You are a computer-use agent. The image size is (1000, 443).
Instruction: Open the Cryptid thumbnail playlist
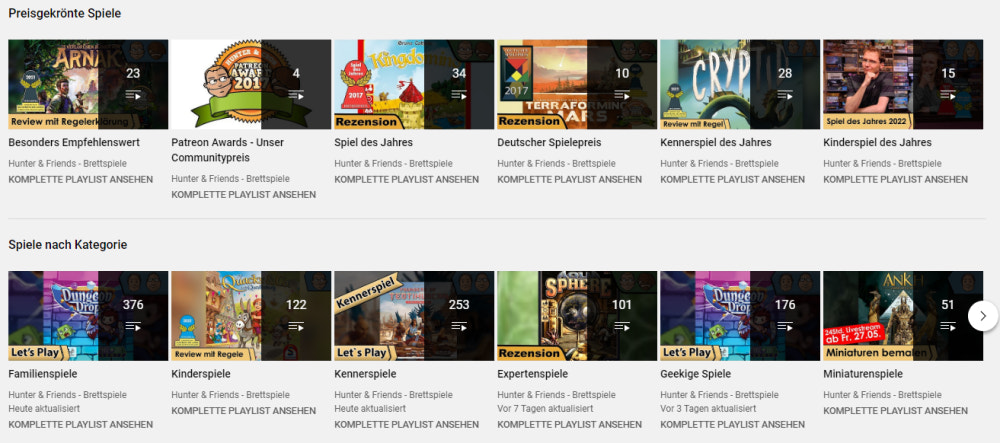tap(740, 84)
